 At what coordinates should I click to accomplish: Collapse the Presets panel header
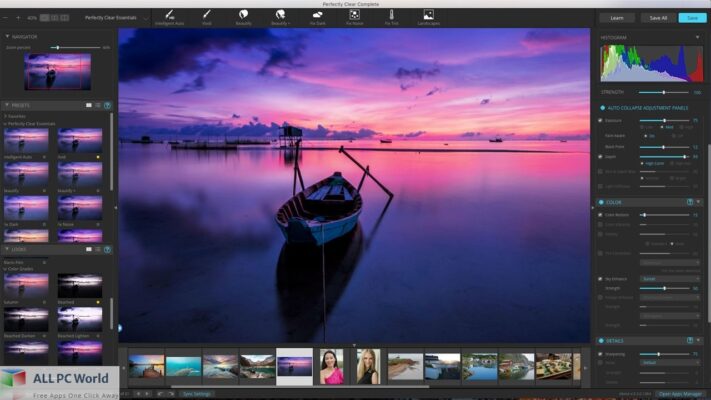6,104
